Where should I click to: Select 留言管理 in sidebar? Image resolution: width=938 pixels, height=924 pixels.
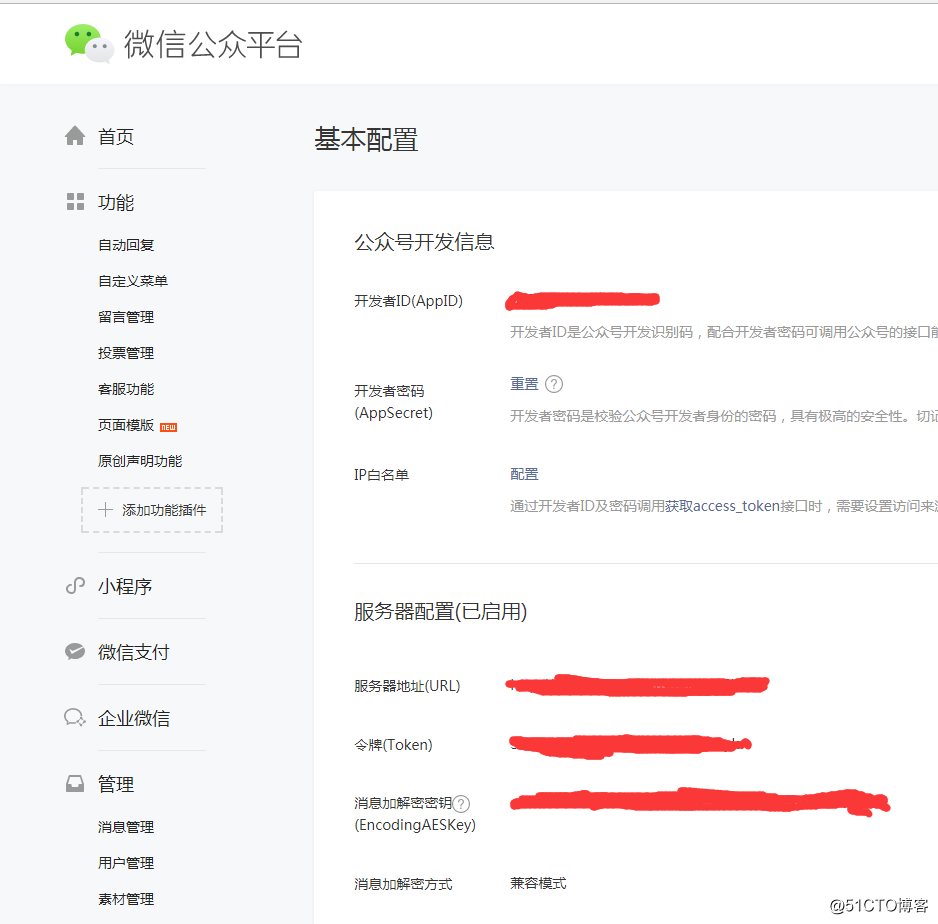(126, 316)
